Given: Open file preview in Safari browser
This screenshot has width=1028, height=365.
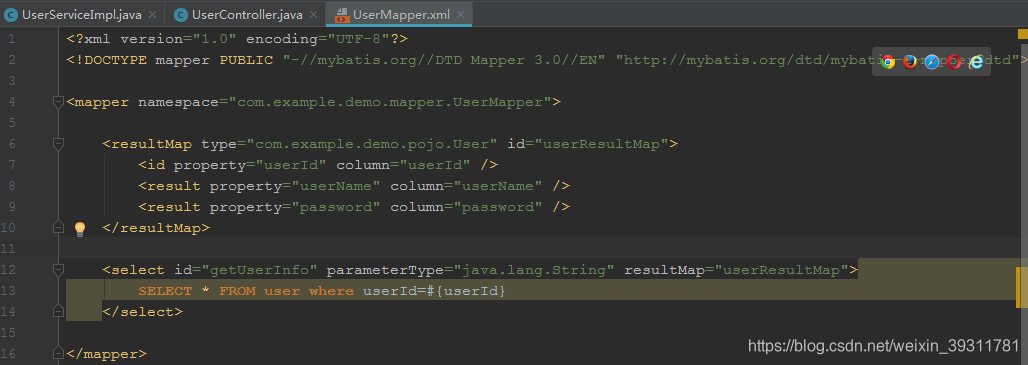Looking at the screenshot, I should (x=932, y=62).
